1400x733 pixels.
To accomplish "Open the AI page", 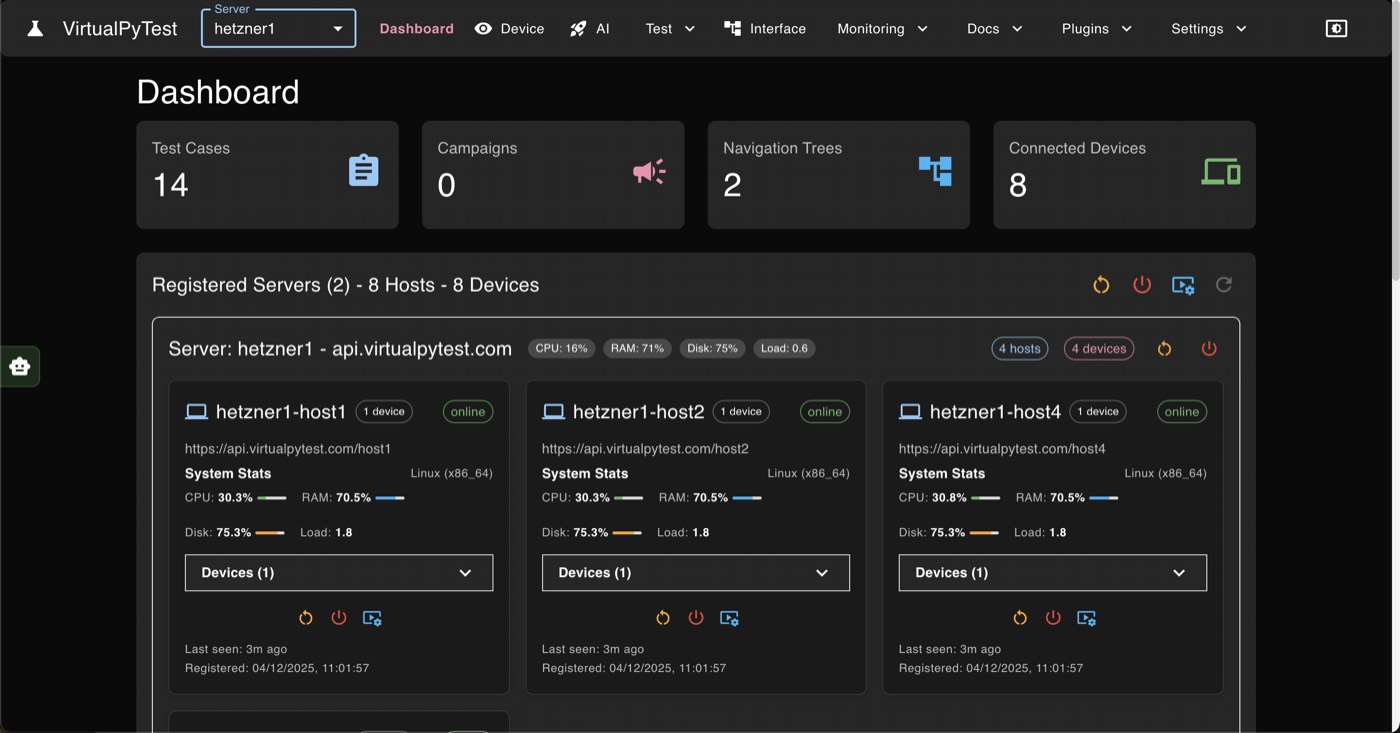I will (x=590, y=29).
